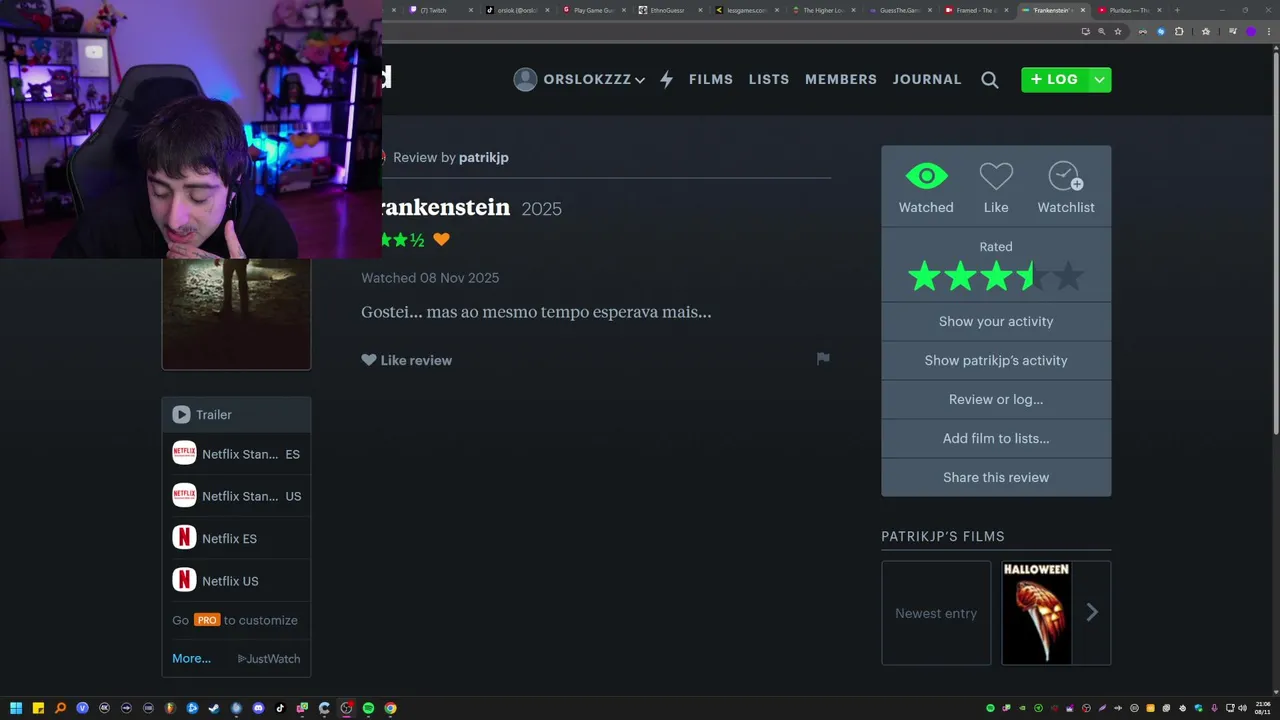Toggle the Watched eye icon
The image size is (1280, 720).
click(x=926, y=177)
